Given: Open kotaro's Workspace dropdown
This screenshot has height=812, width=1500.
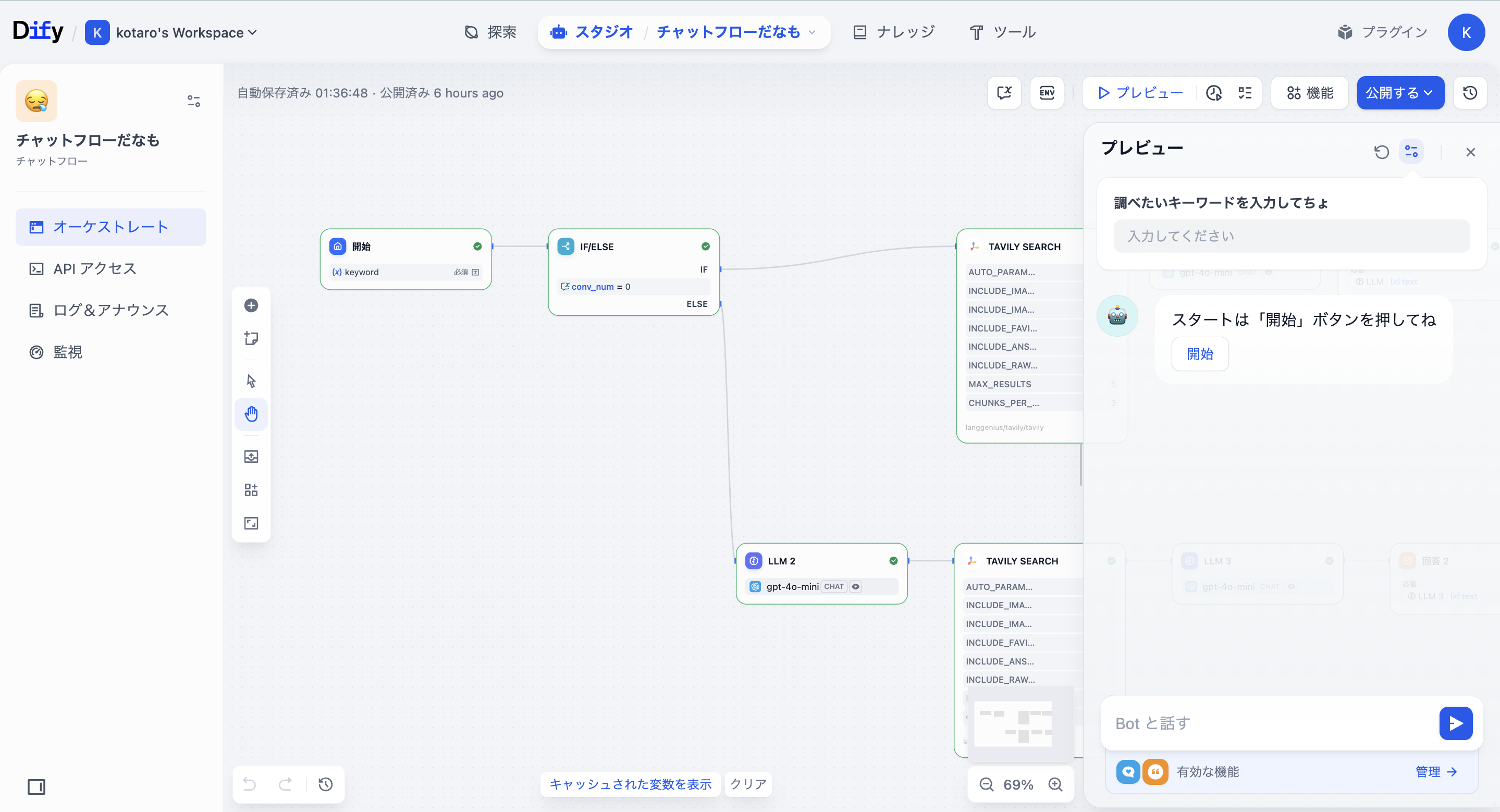Looking at the screenshot, I should 171,33.
